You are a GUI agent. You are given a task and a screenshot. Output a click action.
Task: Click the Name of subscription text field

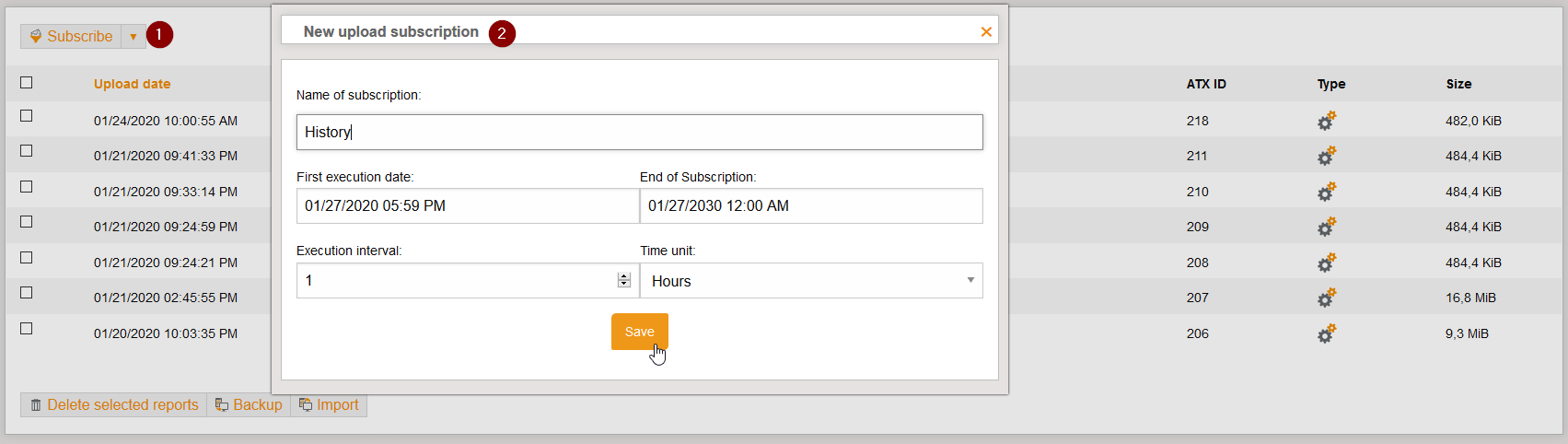[639, 132]
